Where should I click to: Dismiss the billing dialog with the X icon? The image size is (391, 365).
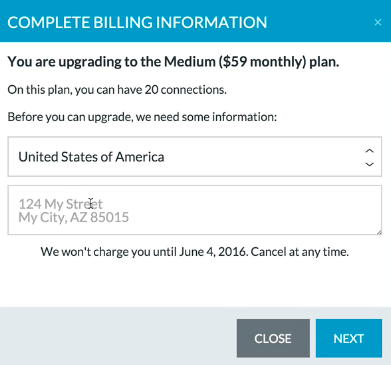(378, 22)
